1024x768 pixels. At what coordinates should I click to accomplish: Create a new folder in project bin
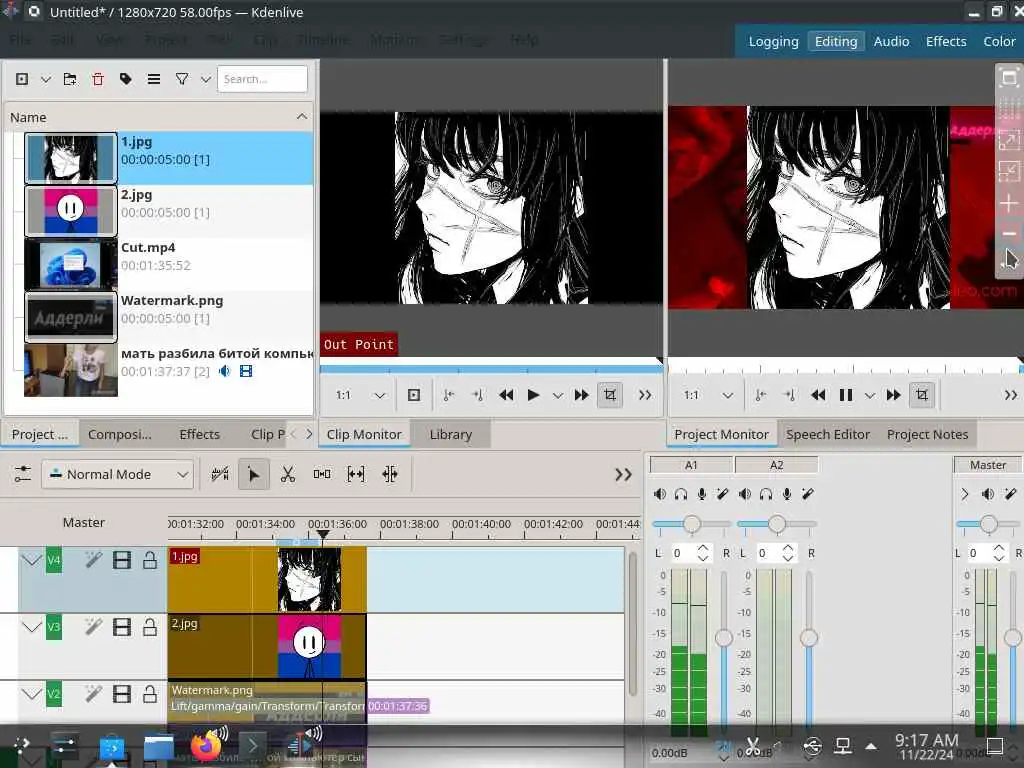70,79
